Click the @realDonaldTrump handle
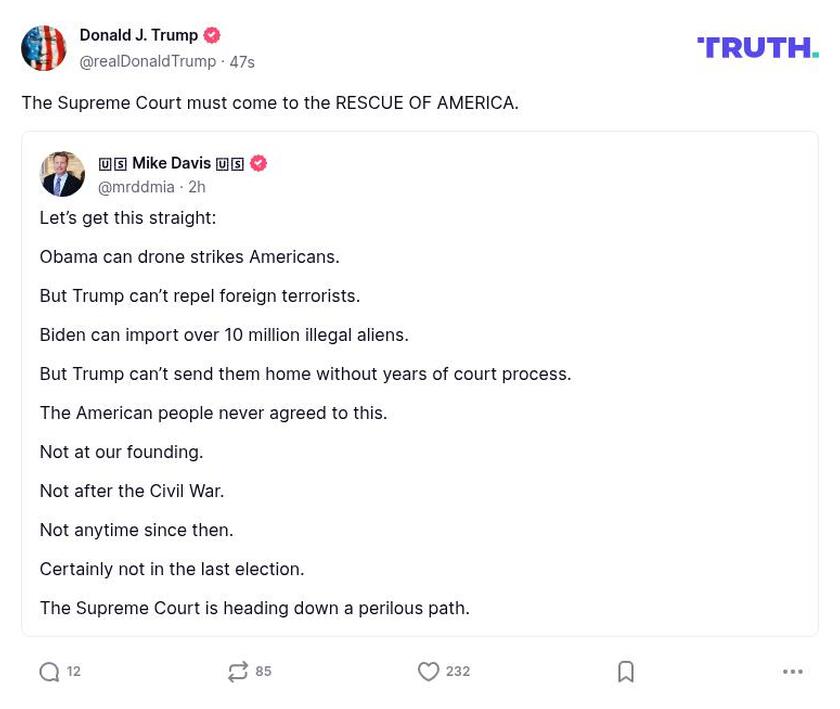This screenshot has height=709, width=840. click(x=148, y=60)
